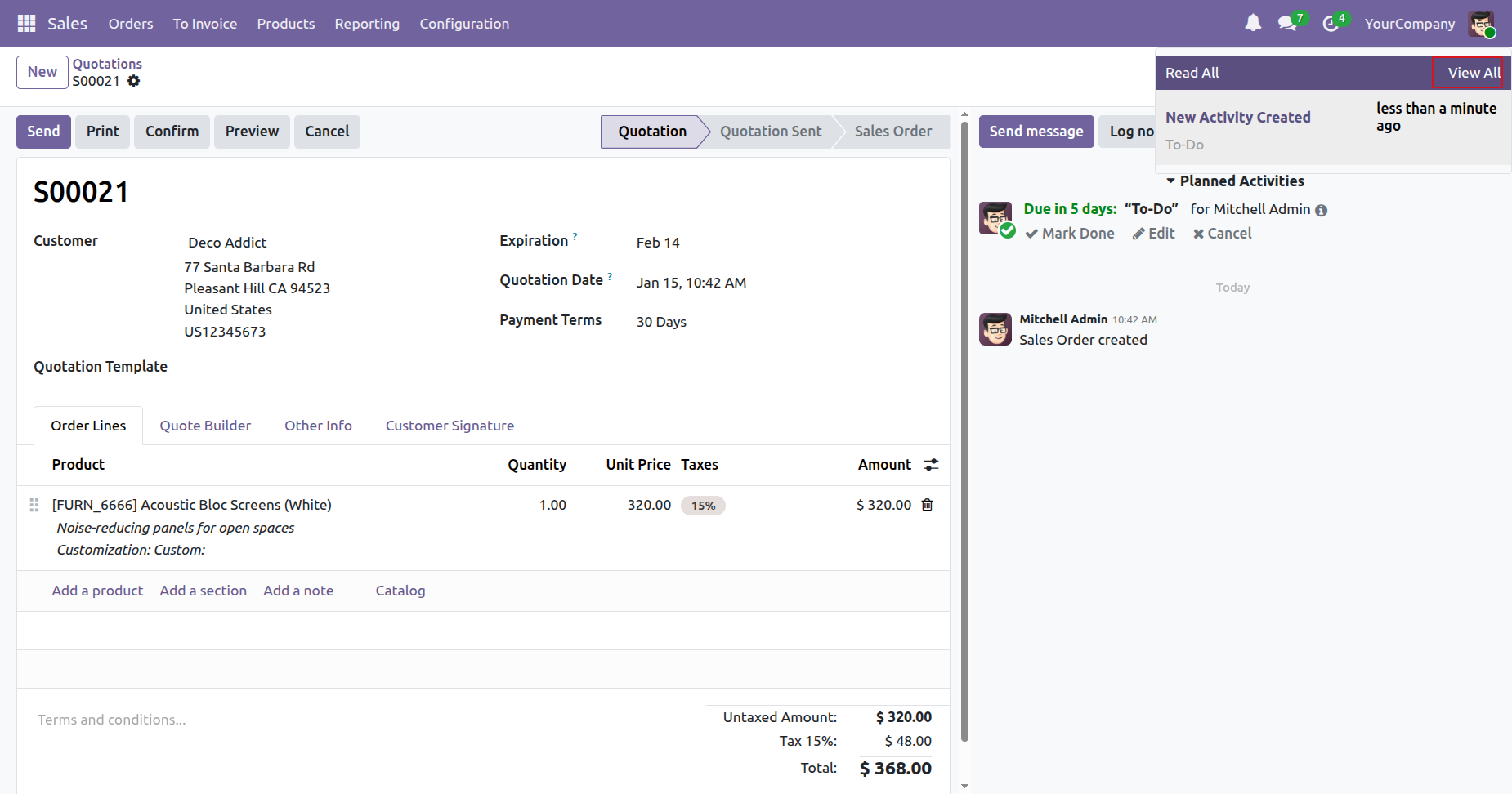This screenshot has height=794, width=1512.
Task: Mark the To-Do activity as done
Action: [1070, 234]
